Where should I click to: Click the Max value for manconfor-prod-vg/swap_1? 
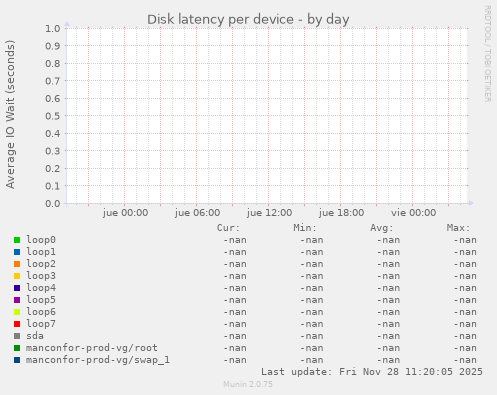click(x=465, y=360)
